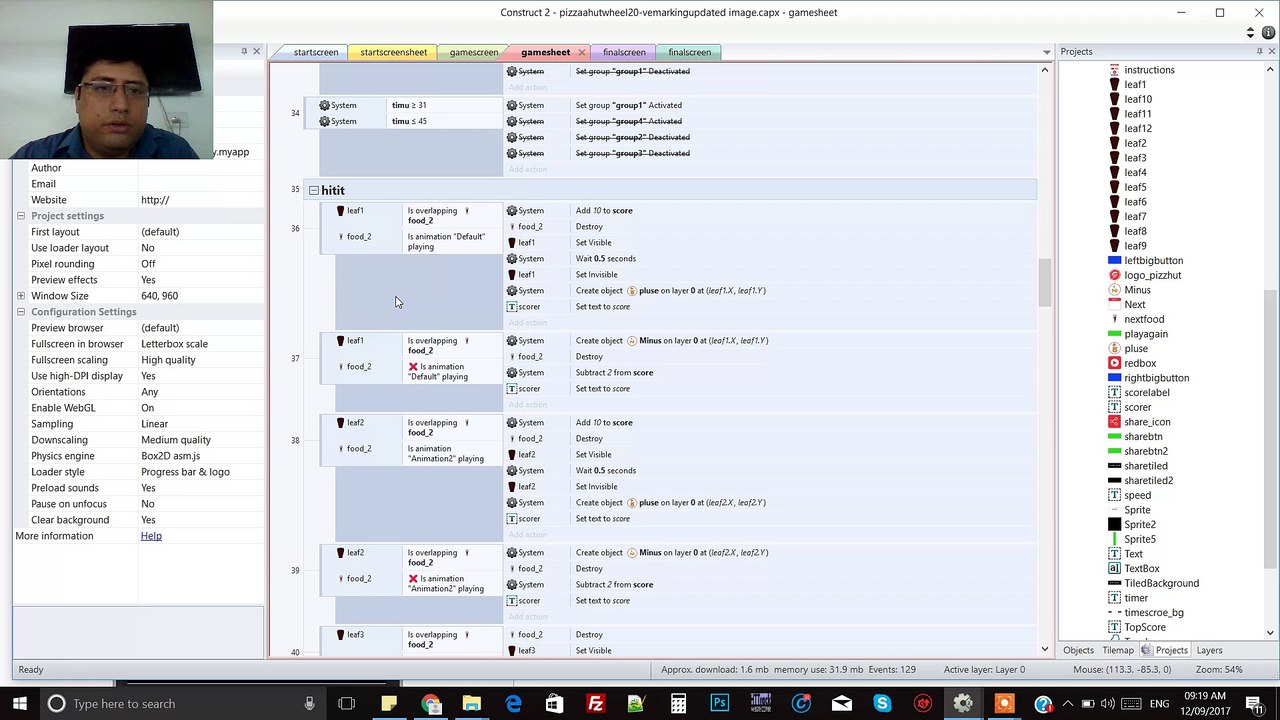Expand the Window Size property
The image size is (1280, 720).
coord(20,296)
